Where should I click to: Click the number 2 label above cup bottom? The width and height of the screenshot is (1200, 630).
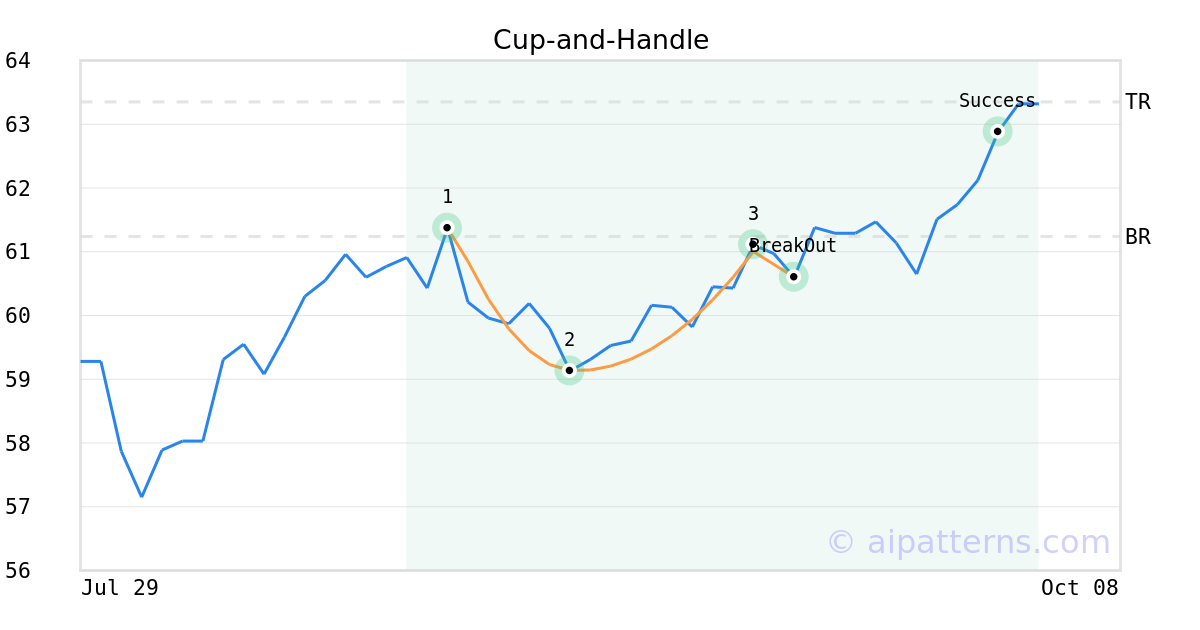click(x=569, y=340)
